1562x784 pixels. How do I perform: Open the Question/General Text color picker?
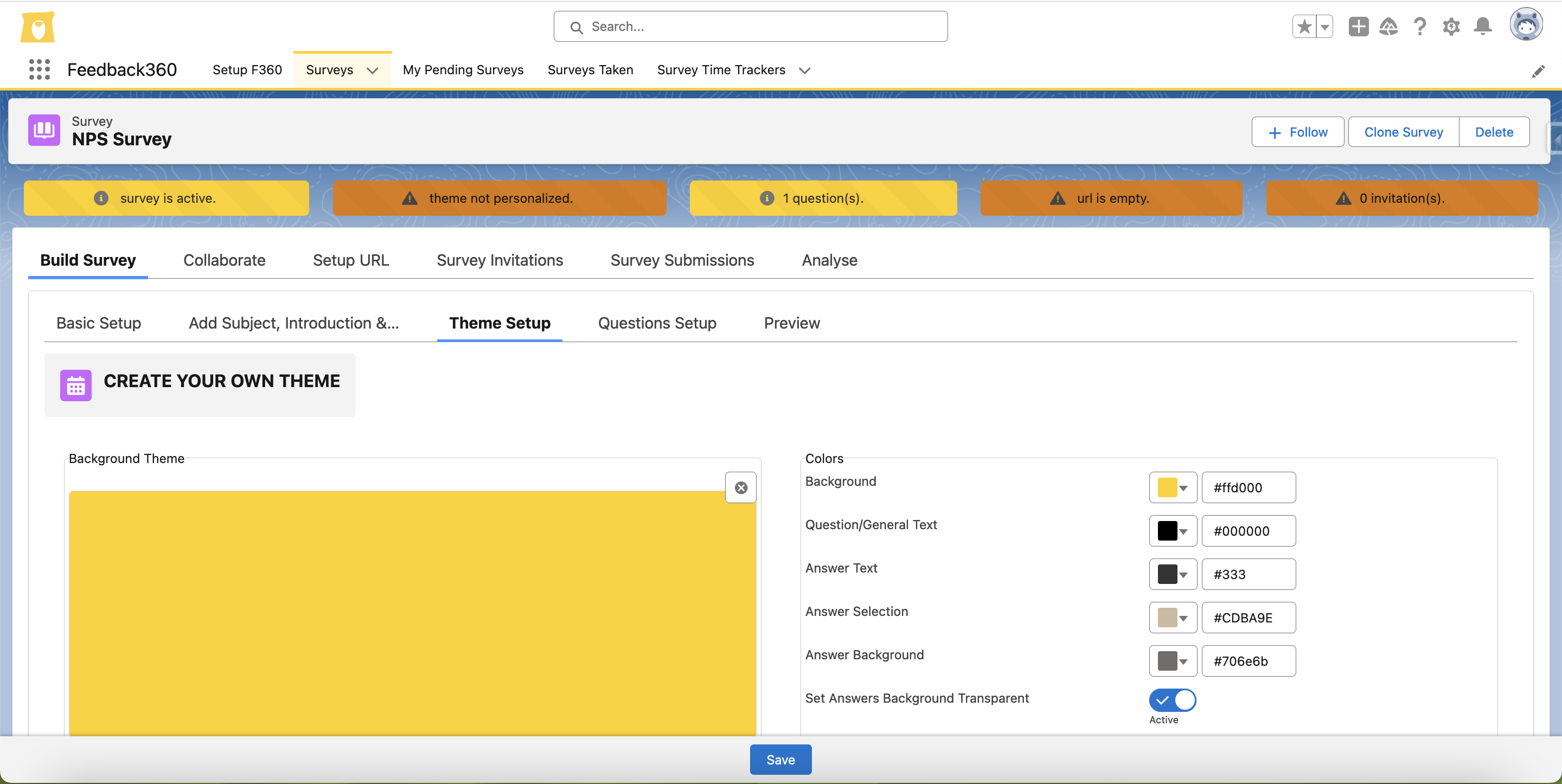[1172, 531]
